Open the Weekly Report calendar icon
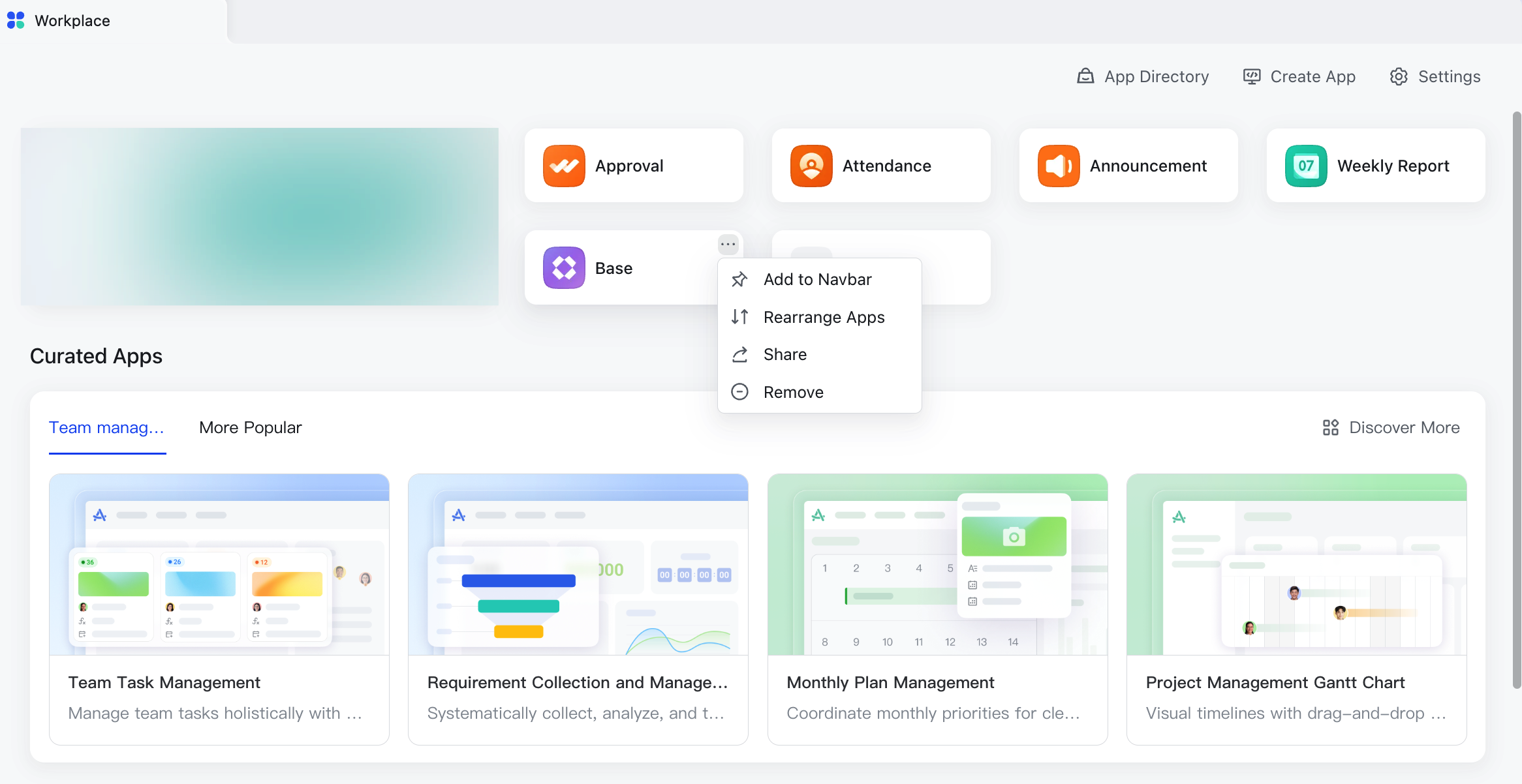 coord(1306,166)
